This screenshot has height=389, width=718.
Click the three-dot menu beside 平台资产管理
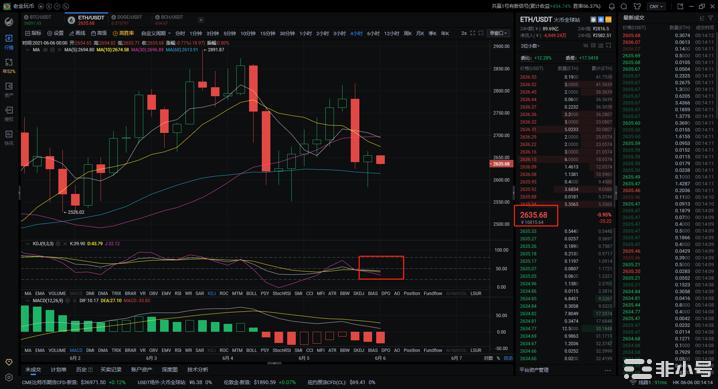pyautogui.click(x=608, y=370)
